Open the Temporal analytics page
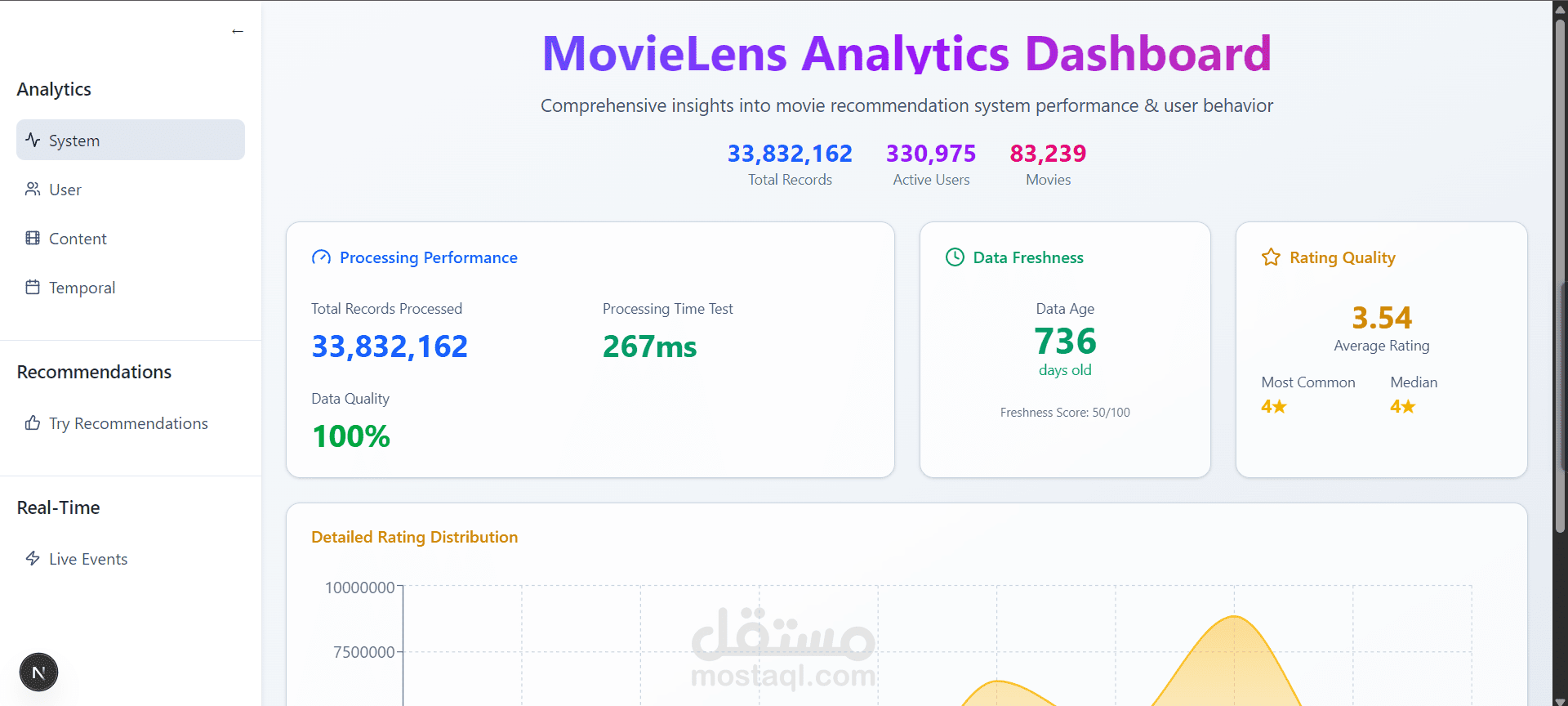Image resolution: width=1568 pixels, height=706 pixels. [131, 287]
